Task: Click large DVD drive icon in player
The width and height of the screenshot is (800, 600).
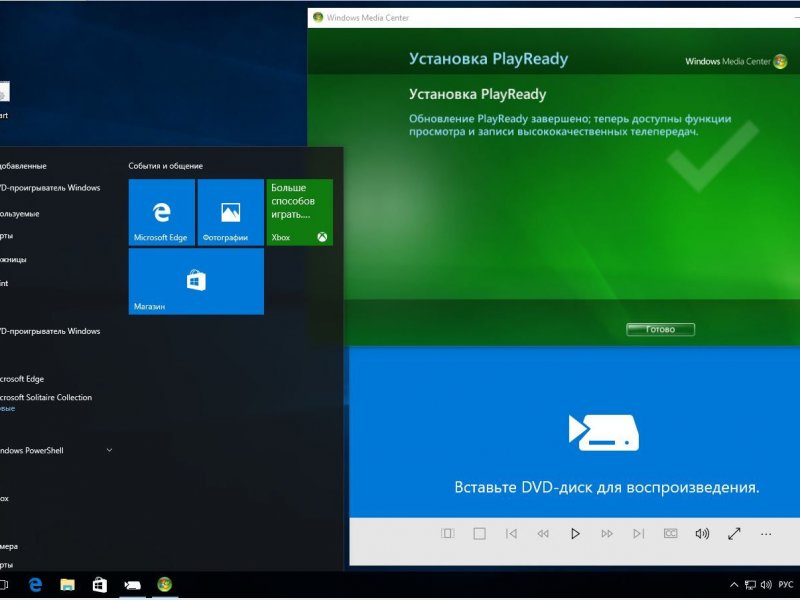Action: pos(604,433)
